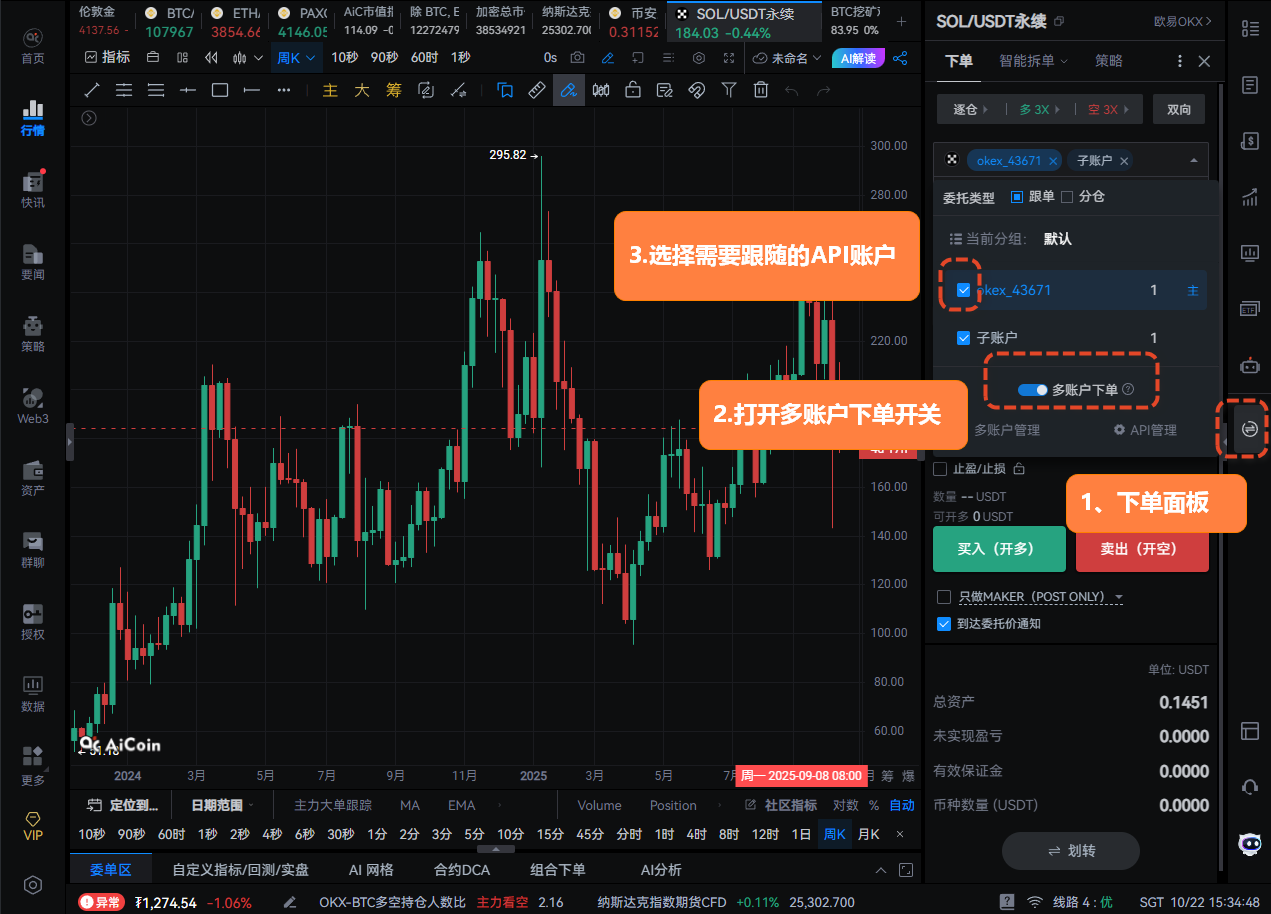Image resolution: width=1271 pixels, height=914 pixels.
Task: Click the headset support icon on right rail
Action: pos(1249,787)
